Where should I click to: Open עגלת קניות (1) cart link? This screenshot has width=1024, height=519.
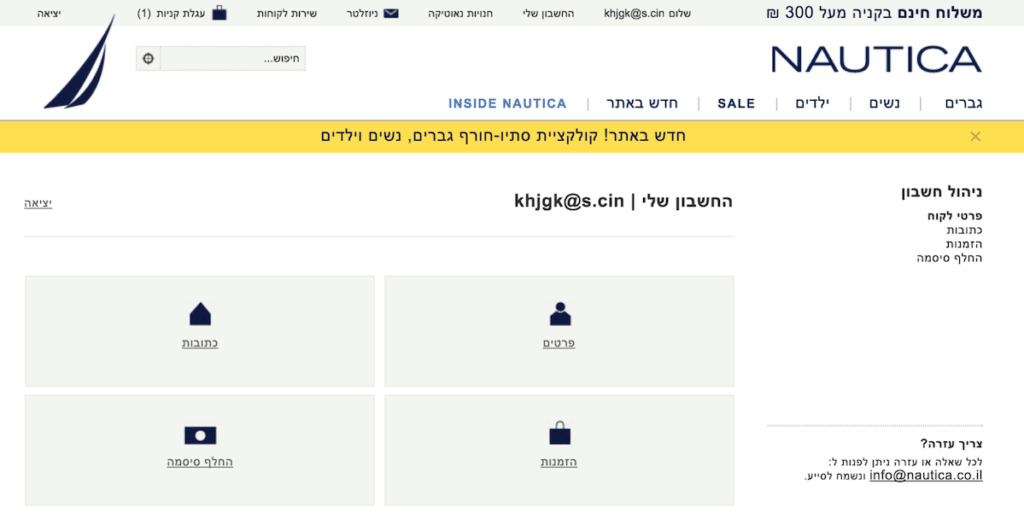click(x=171, y=13)
